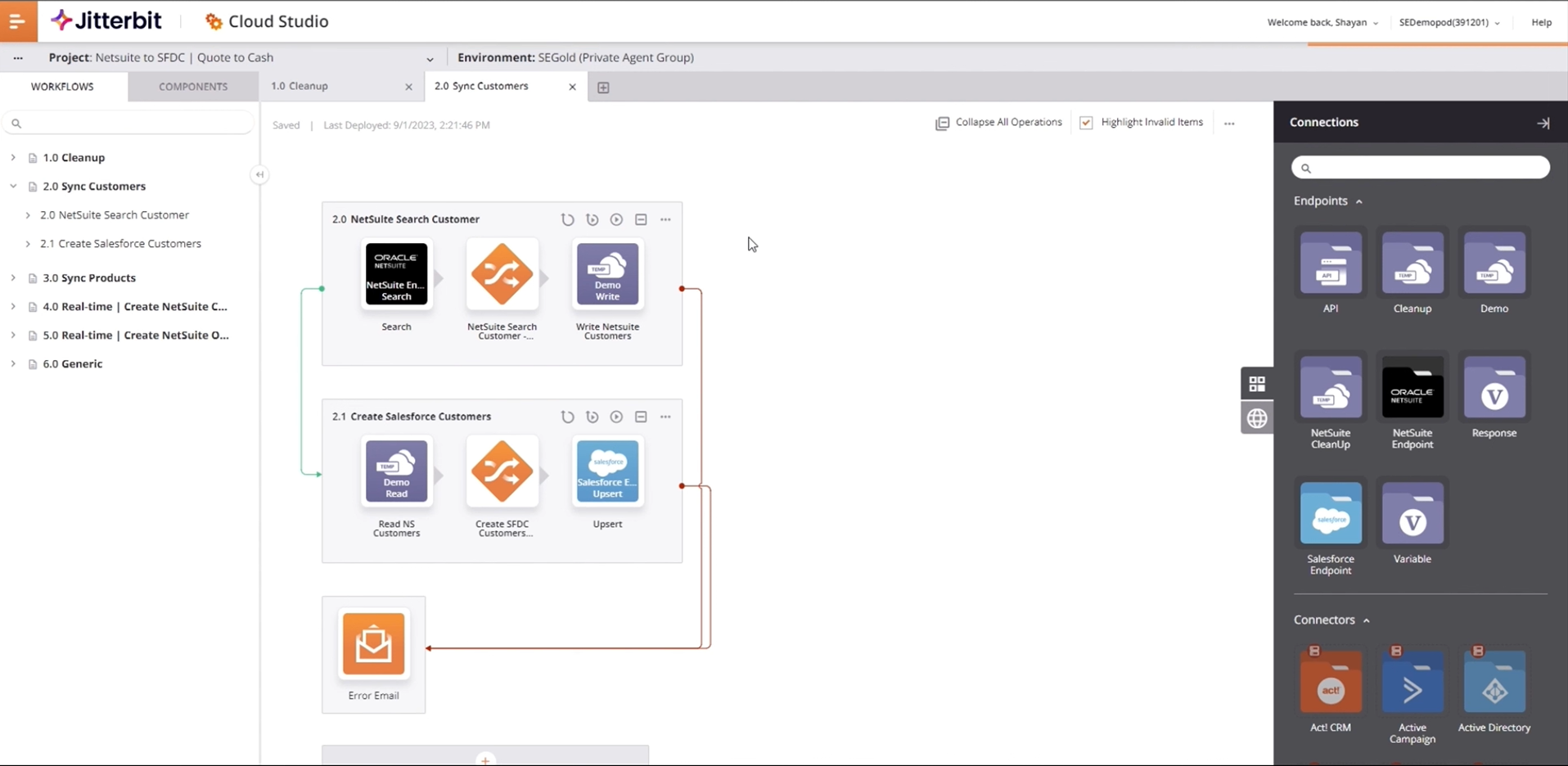This screenshot has height=766, width=1568.
Task: Run the Create Salesforce Customers operation
Action: (616, 417)
